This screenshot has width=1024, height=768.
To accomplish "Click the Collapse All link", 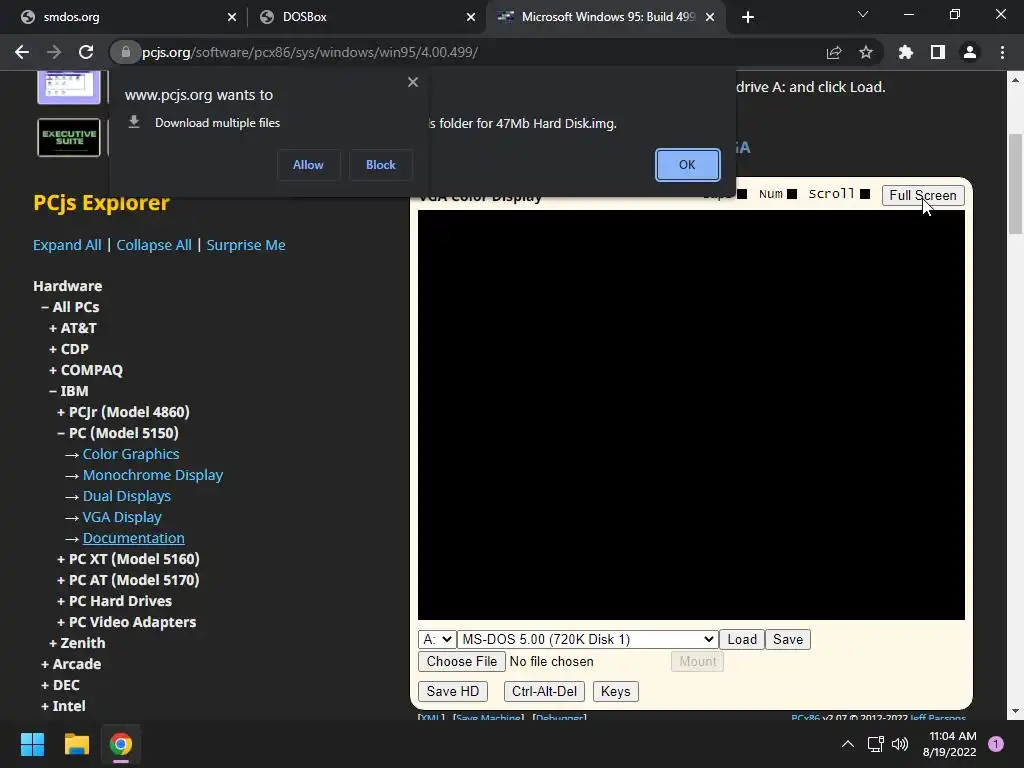I will pos(154,245).
